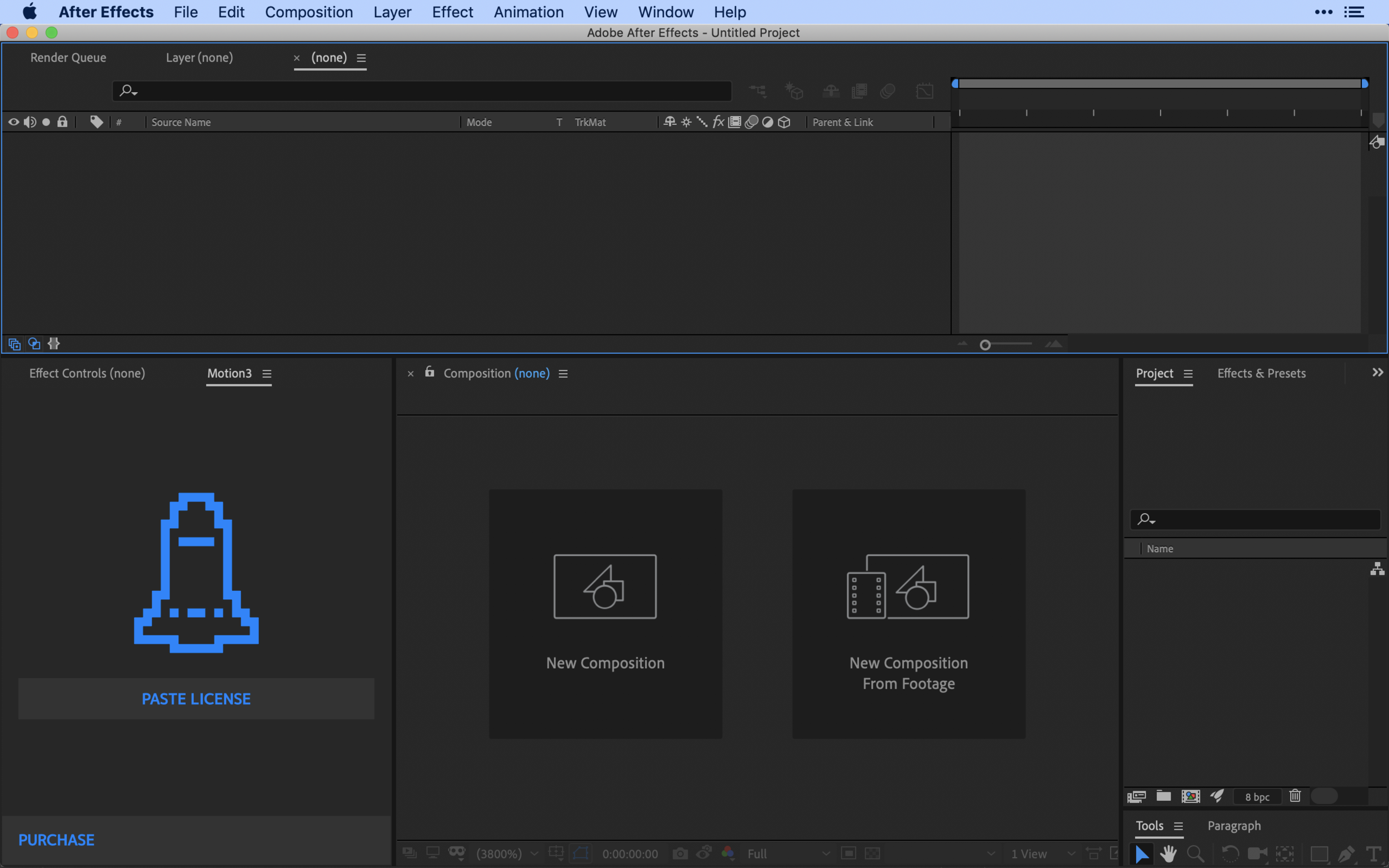The height and width of the screenshot is (868, 1389).
Task: Open the Window menu
Action: pos(666,12)
